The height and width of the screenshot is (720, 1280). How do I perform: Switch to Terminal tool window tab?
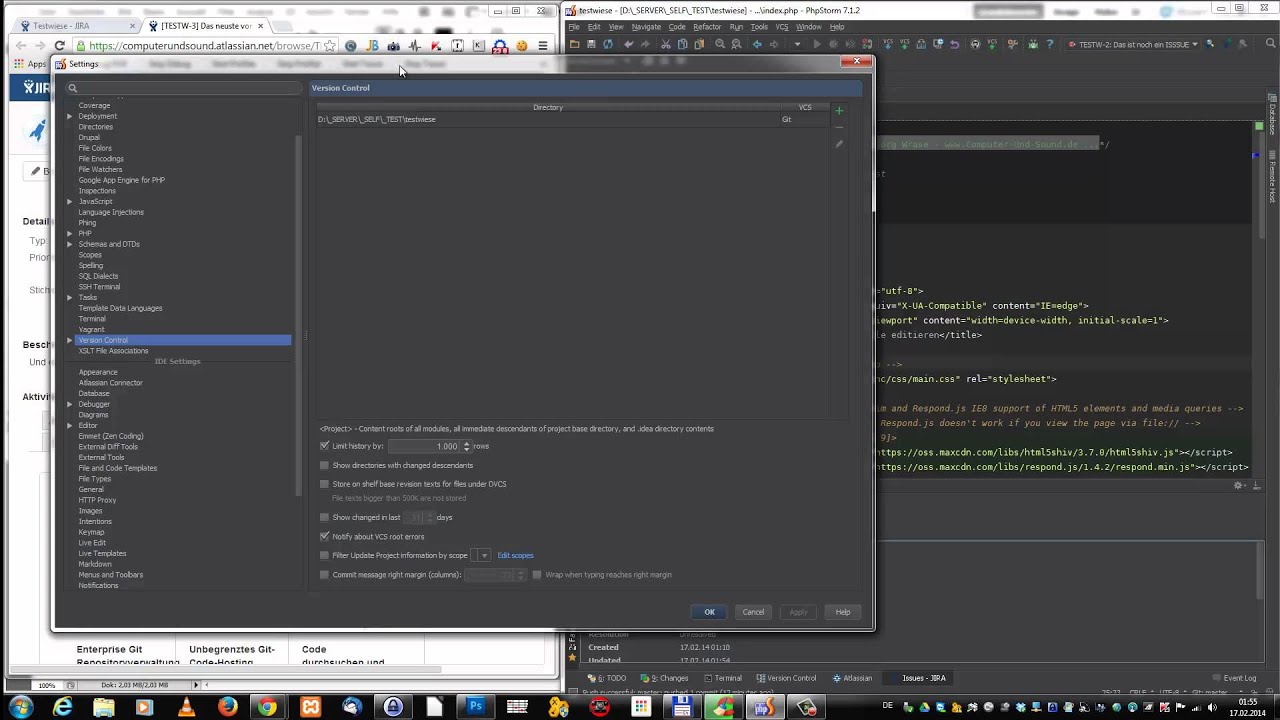point(721,678)
